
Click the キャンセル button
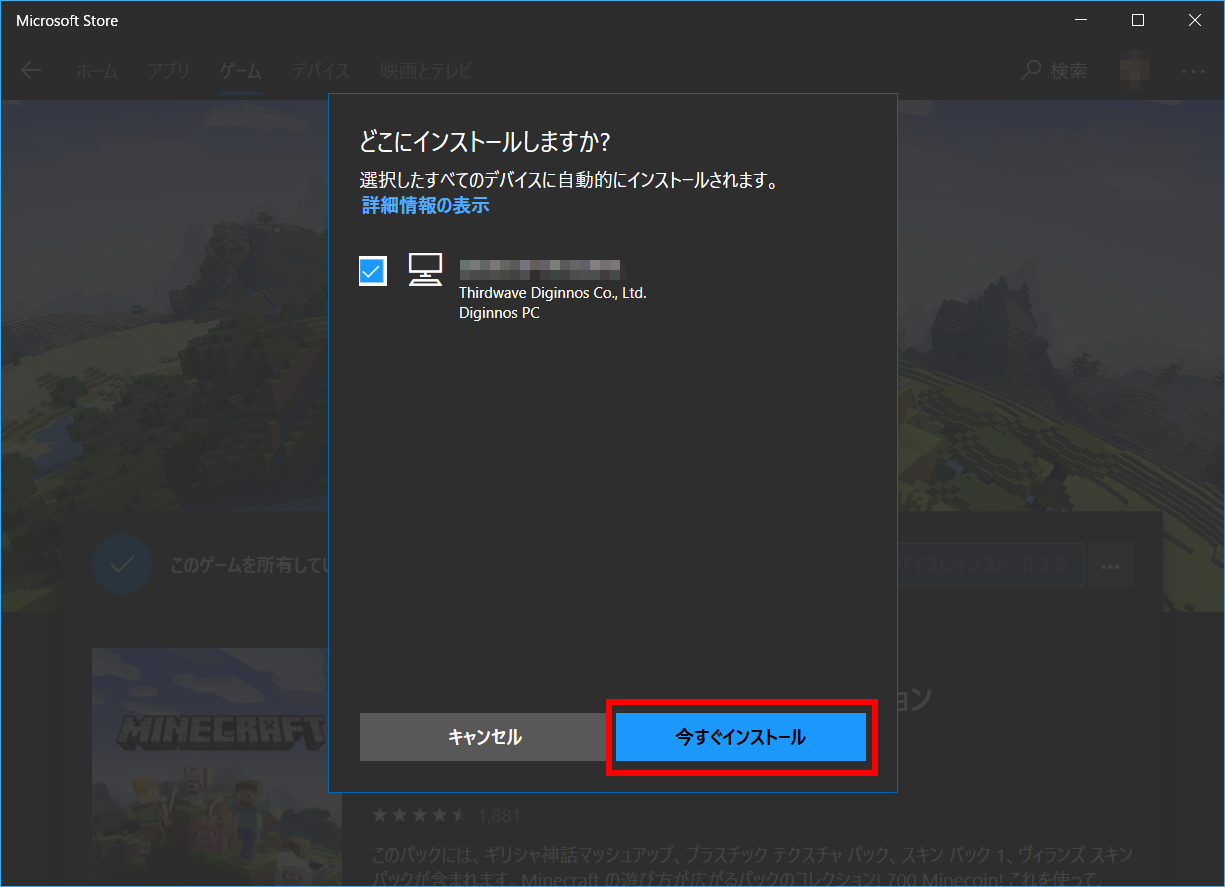(x=484, y=737)
